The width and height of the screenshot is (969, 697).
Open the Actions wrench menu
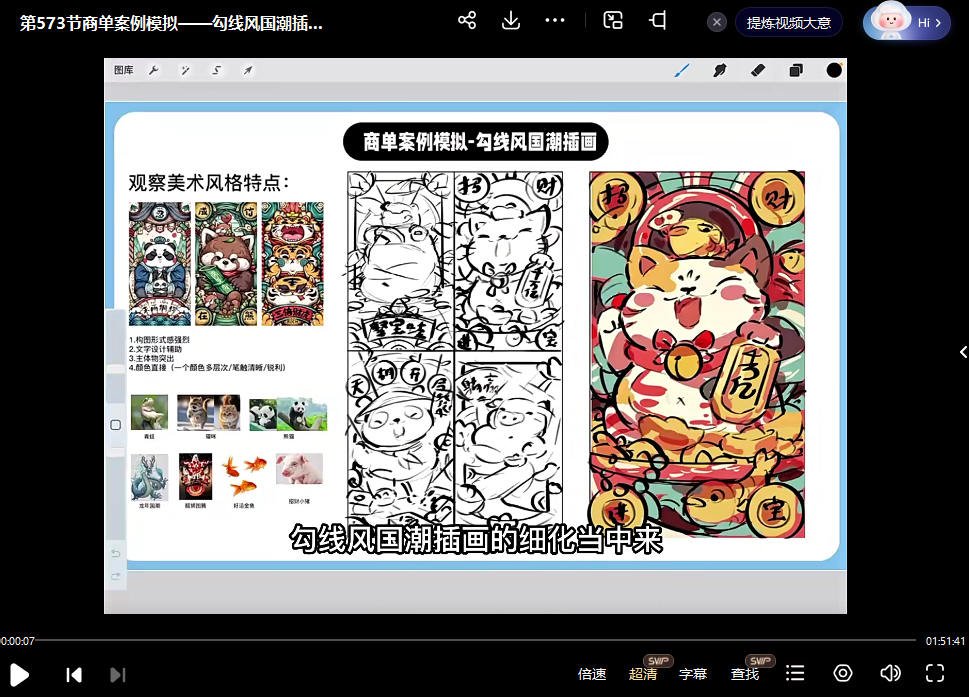(x=153, y=70)
